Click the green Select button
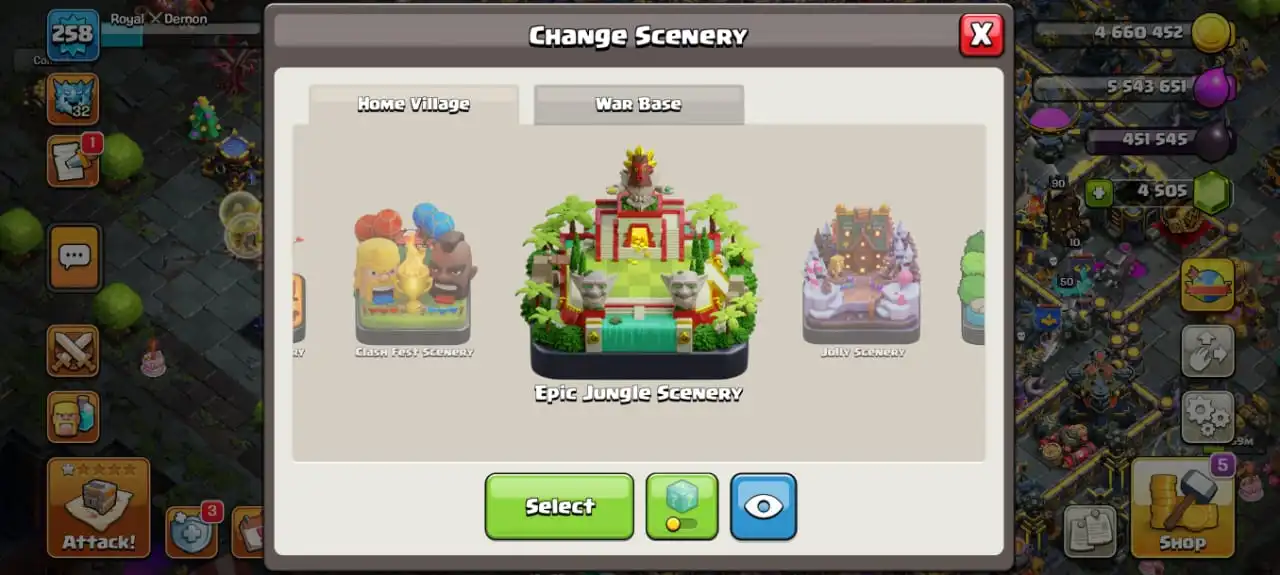The width and height of the screenshot is (1280, 575). click(x=559, y=506)
